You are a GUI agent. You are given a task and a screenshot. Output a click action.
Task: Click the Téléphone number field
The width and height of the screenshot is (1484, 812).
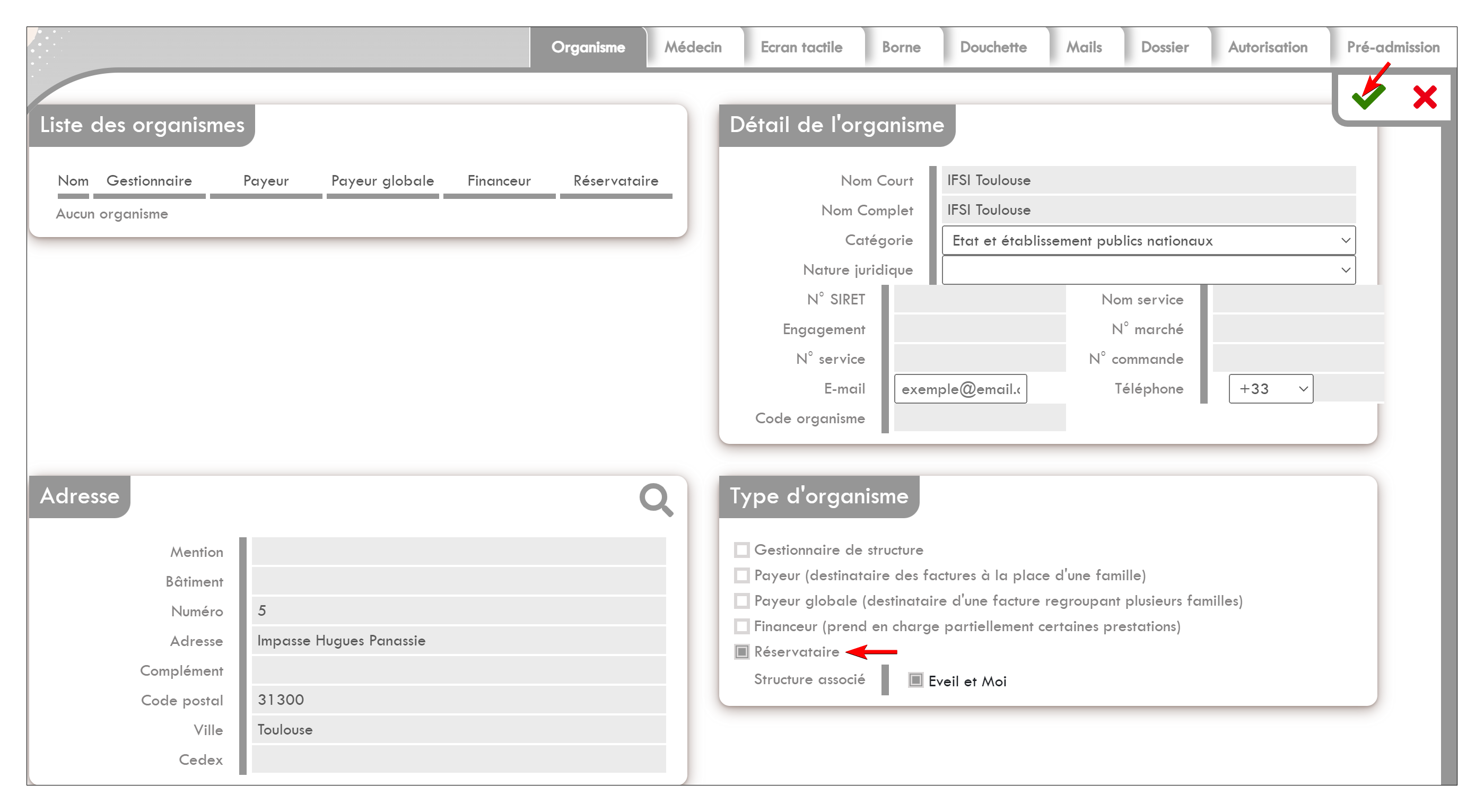click(1349, 389)
